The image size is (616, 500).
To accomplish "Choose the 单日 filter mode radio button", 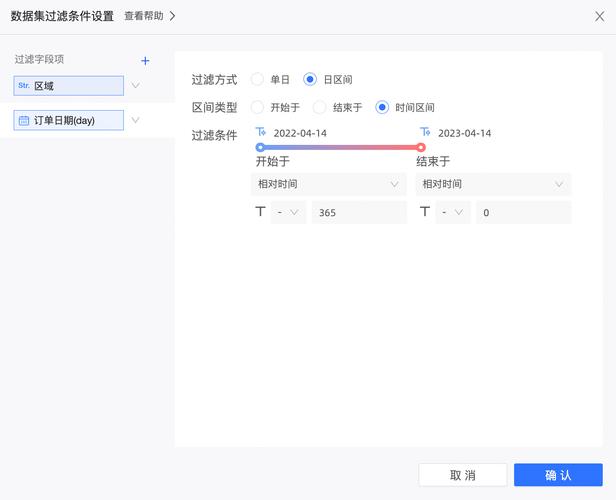I will (x=257, y=79).
